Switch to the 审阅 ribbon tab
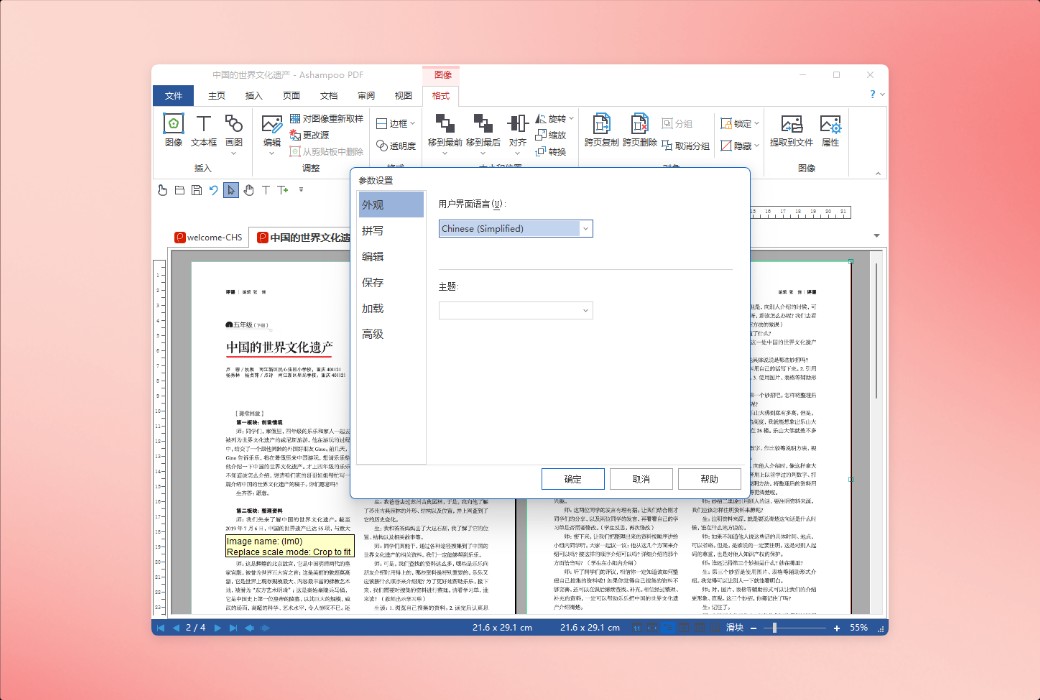The height and width of the screenshot is (700, 1040). [364, 96]
